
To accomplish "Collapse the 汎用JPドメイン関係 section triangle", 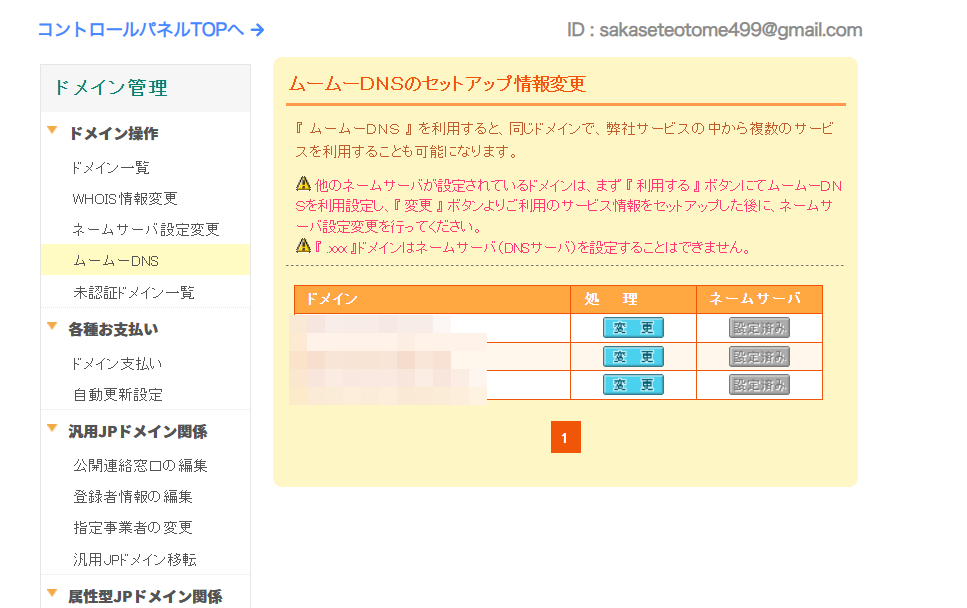I will click(x=52, y=430).
